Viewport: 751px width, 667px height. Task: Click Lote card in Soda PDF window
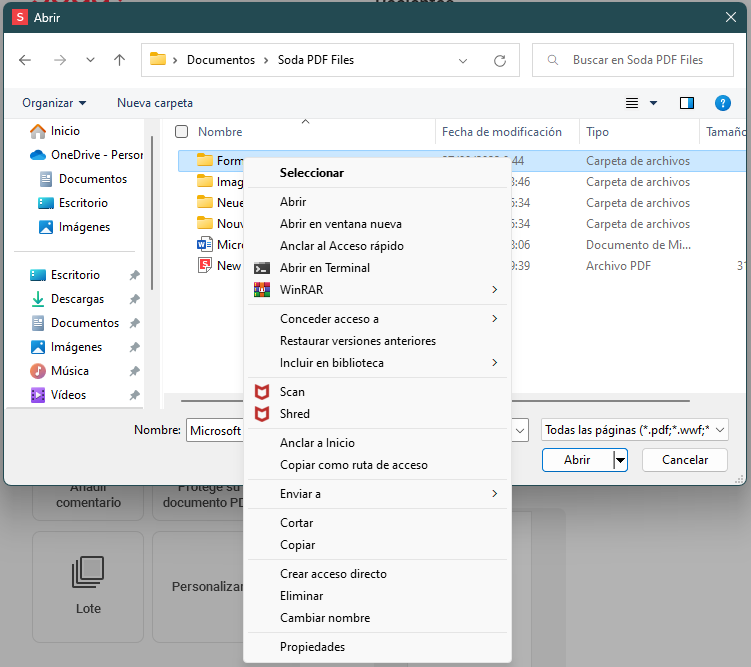[x=88, y=587]
